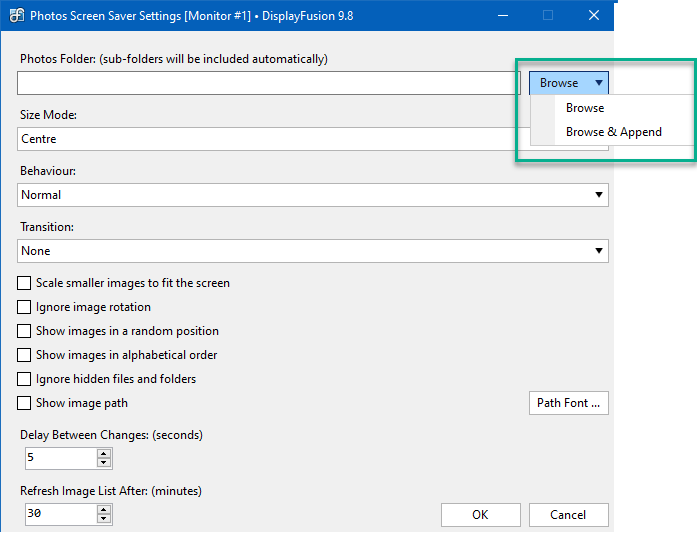This screenshot has width=697, height=533.
Task: Click the 'Refresh Image List After: (minutes)' label
Action: 111,491
